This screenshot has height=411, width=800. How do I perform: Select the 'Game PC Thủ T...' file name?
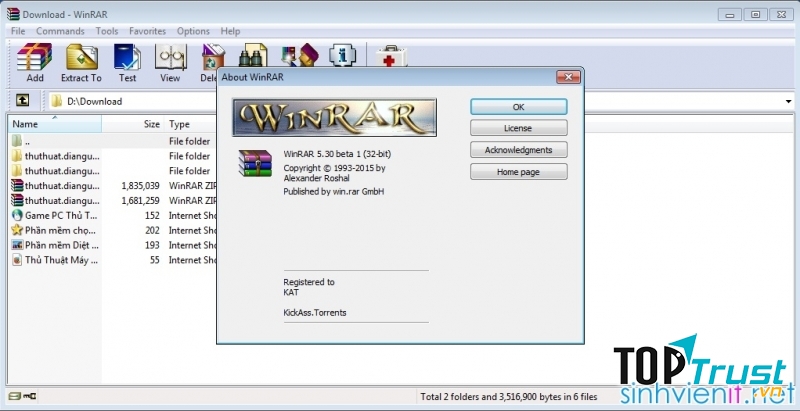(61, 215)
